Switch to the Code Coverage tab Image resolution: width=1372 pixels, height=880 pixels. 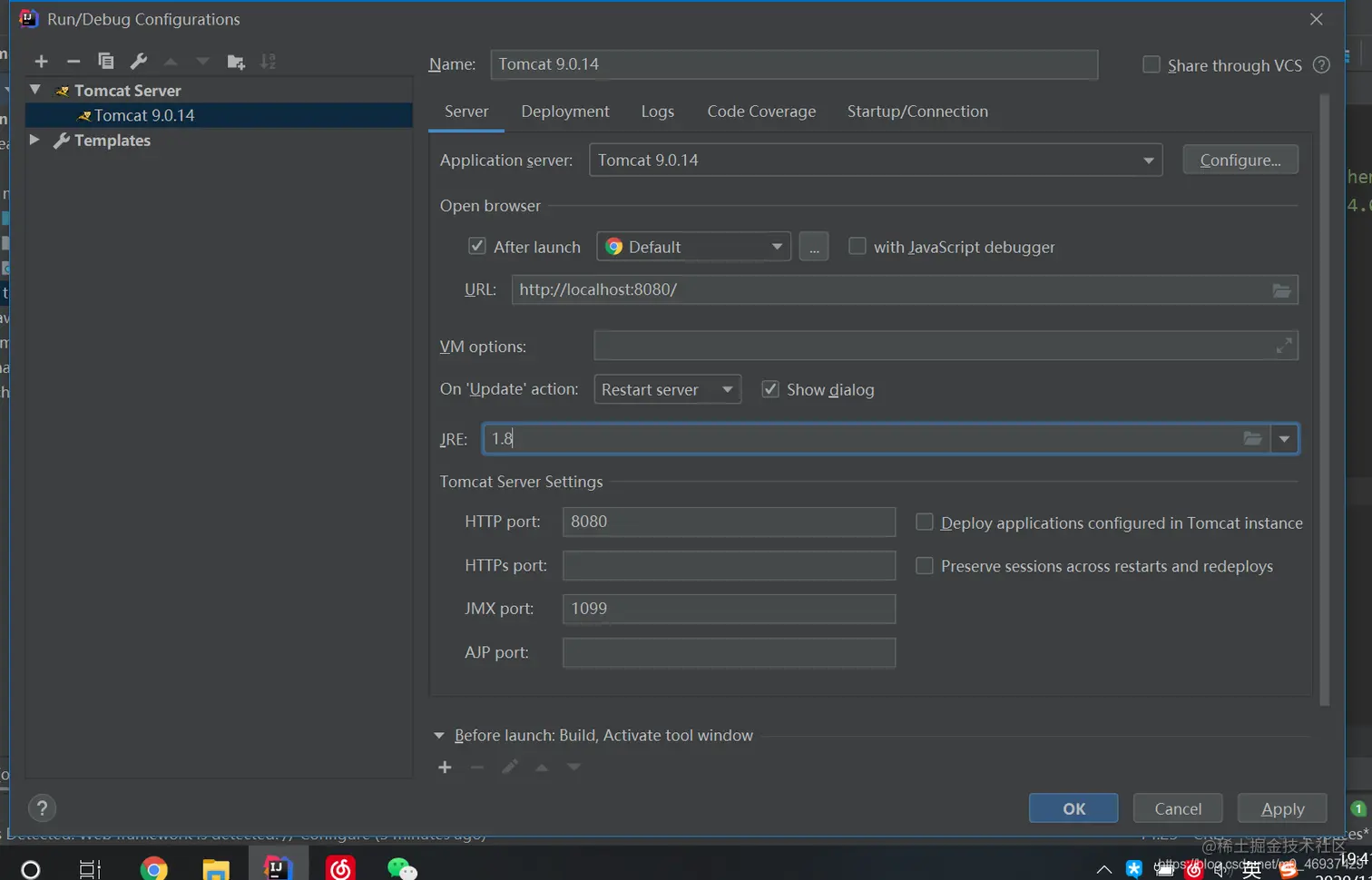pyautogui.click(x=761, y=112)
